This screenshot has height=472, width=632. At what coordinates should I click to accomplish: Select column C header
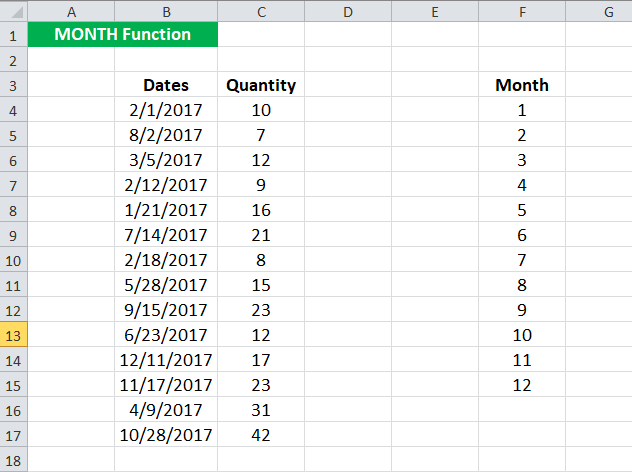[261, 12]
